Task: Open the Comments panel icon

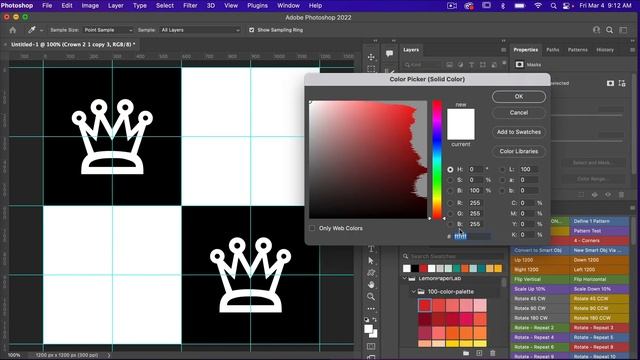Action: click(x=389, y=53)
